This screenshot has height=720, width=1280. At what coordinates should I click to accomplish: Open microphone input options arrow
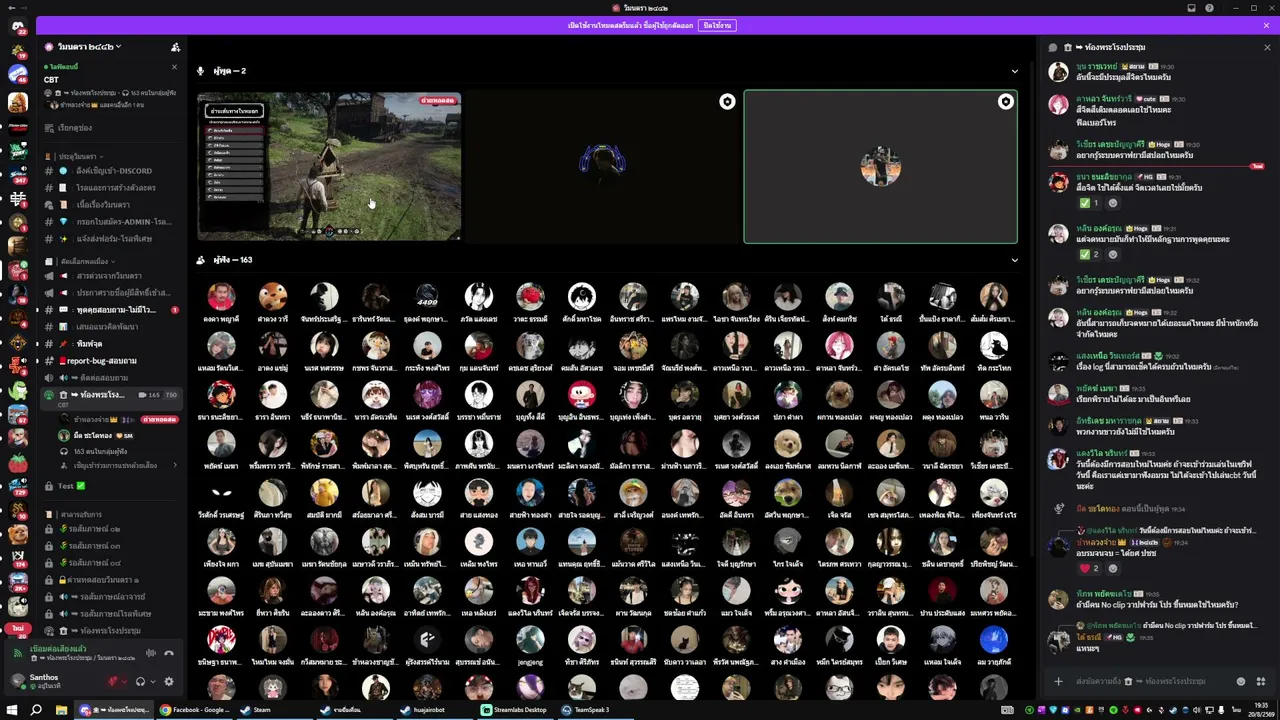click(x=124, y=681)
